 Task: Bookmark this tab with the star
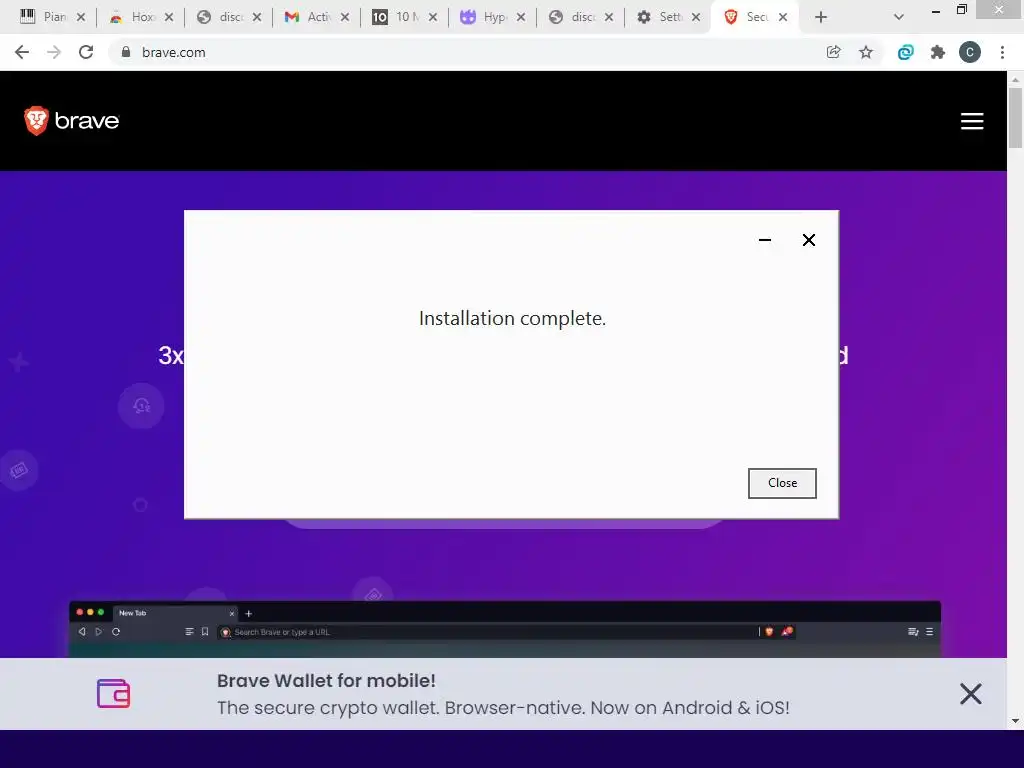click(866, 52)
